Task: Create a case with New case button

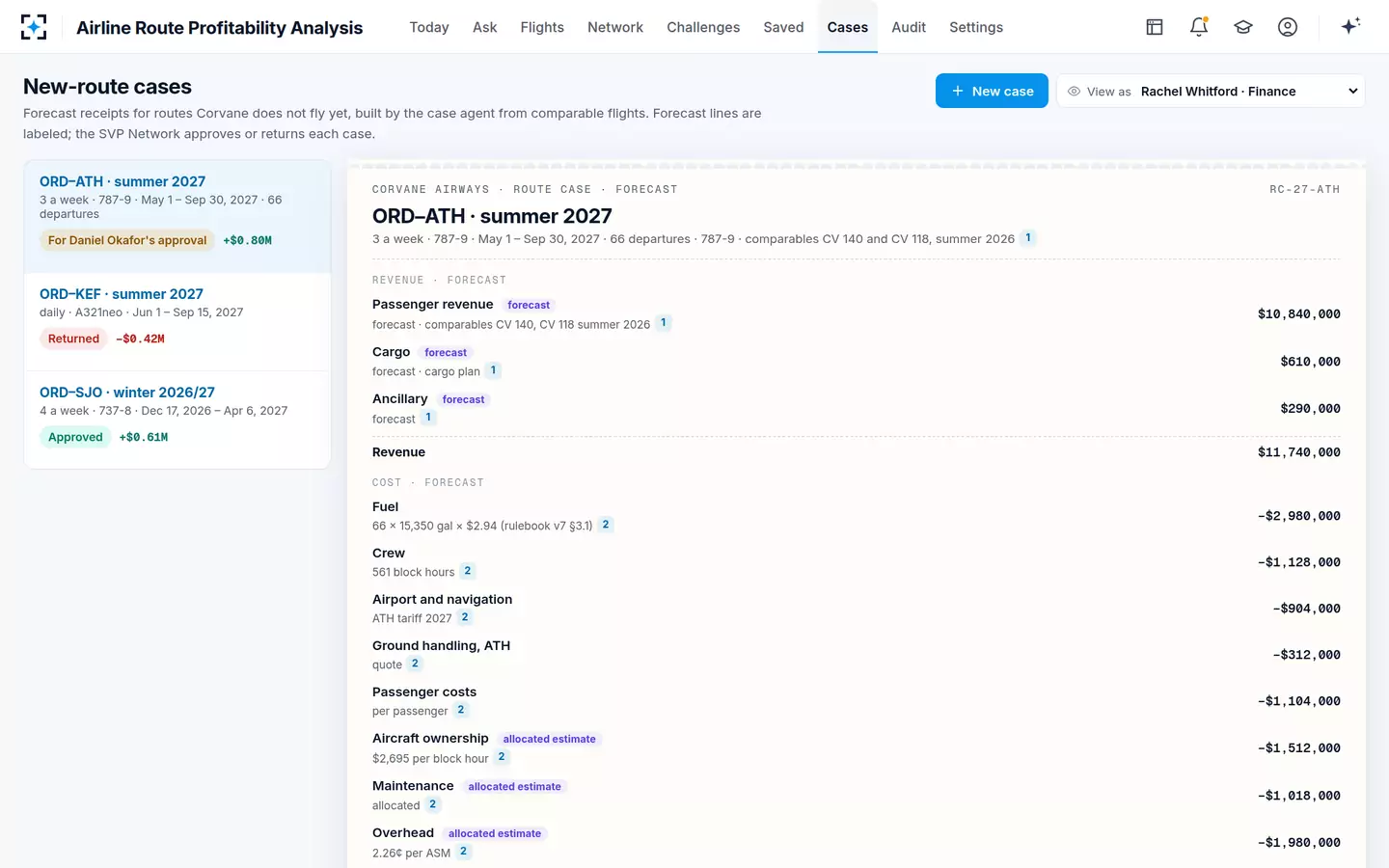Action: (992, 91)
